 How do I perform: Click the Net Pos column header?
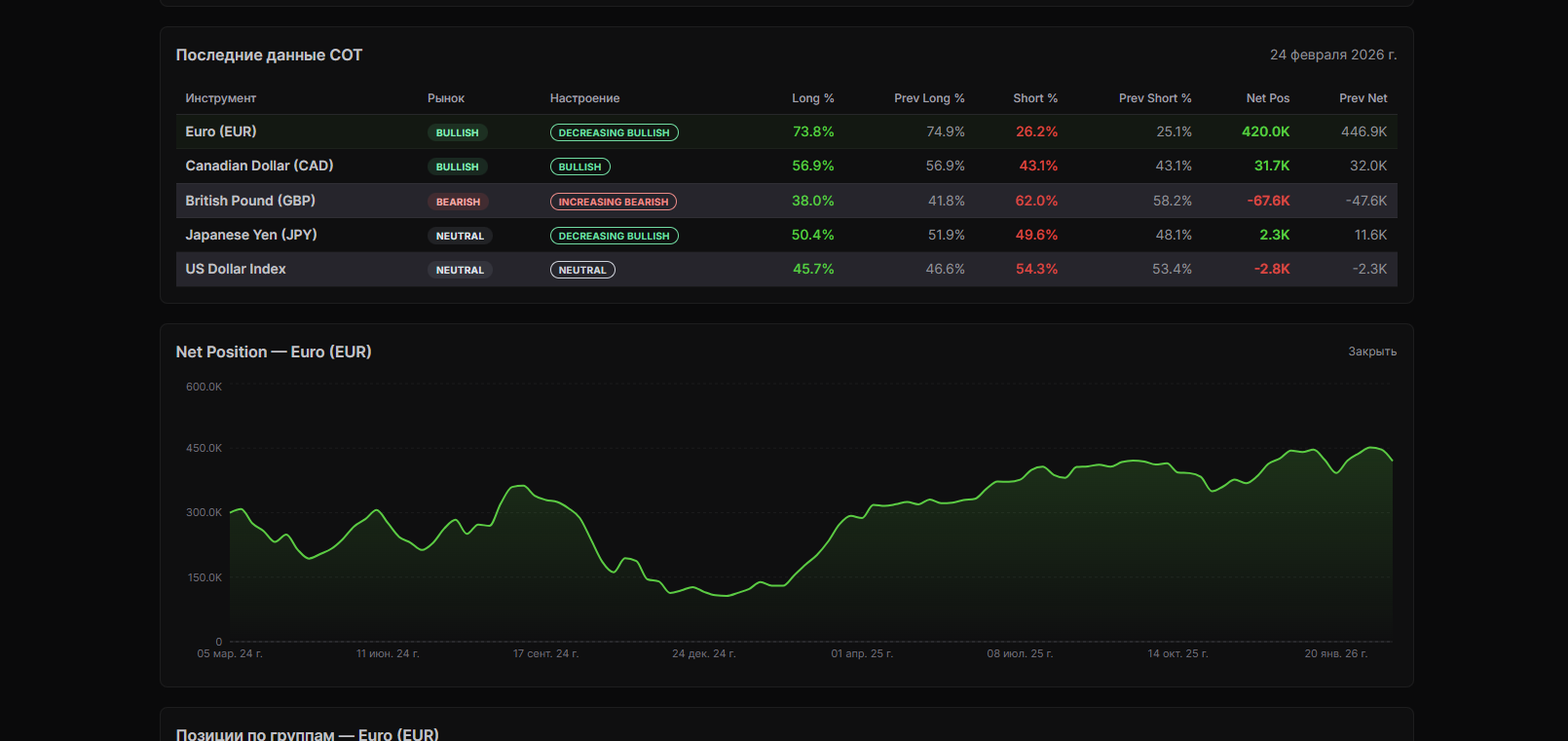pos(1268,98)
